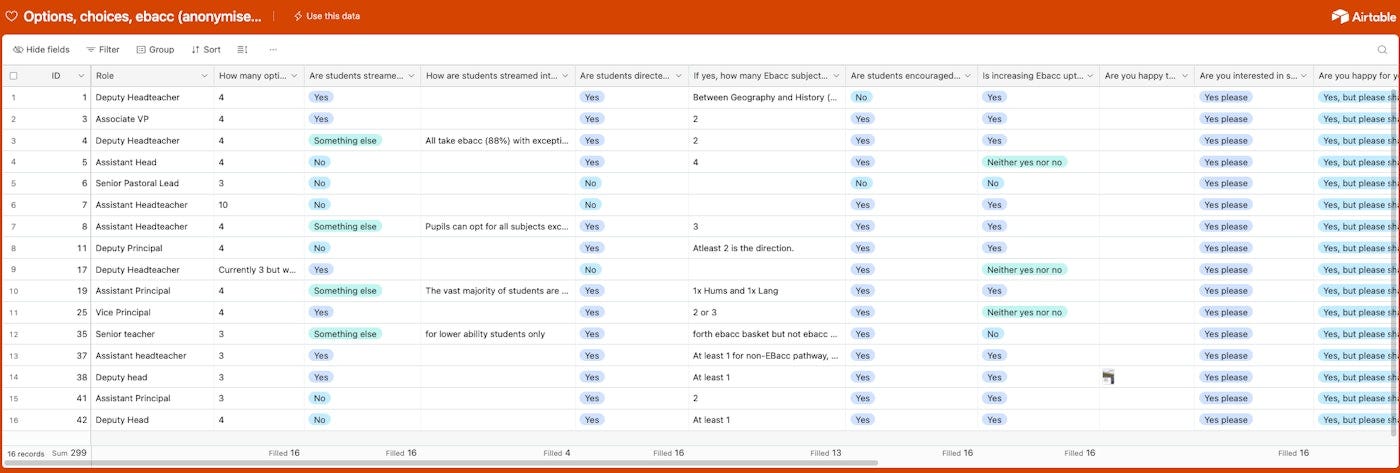Click the attachment thumbnail in row 14
The image size is (1400, 473).
pyautogui.click(x=1108, y=377)
